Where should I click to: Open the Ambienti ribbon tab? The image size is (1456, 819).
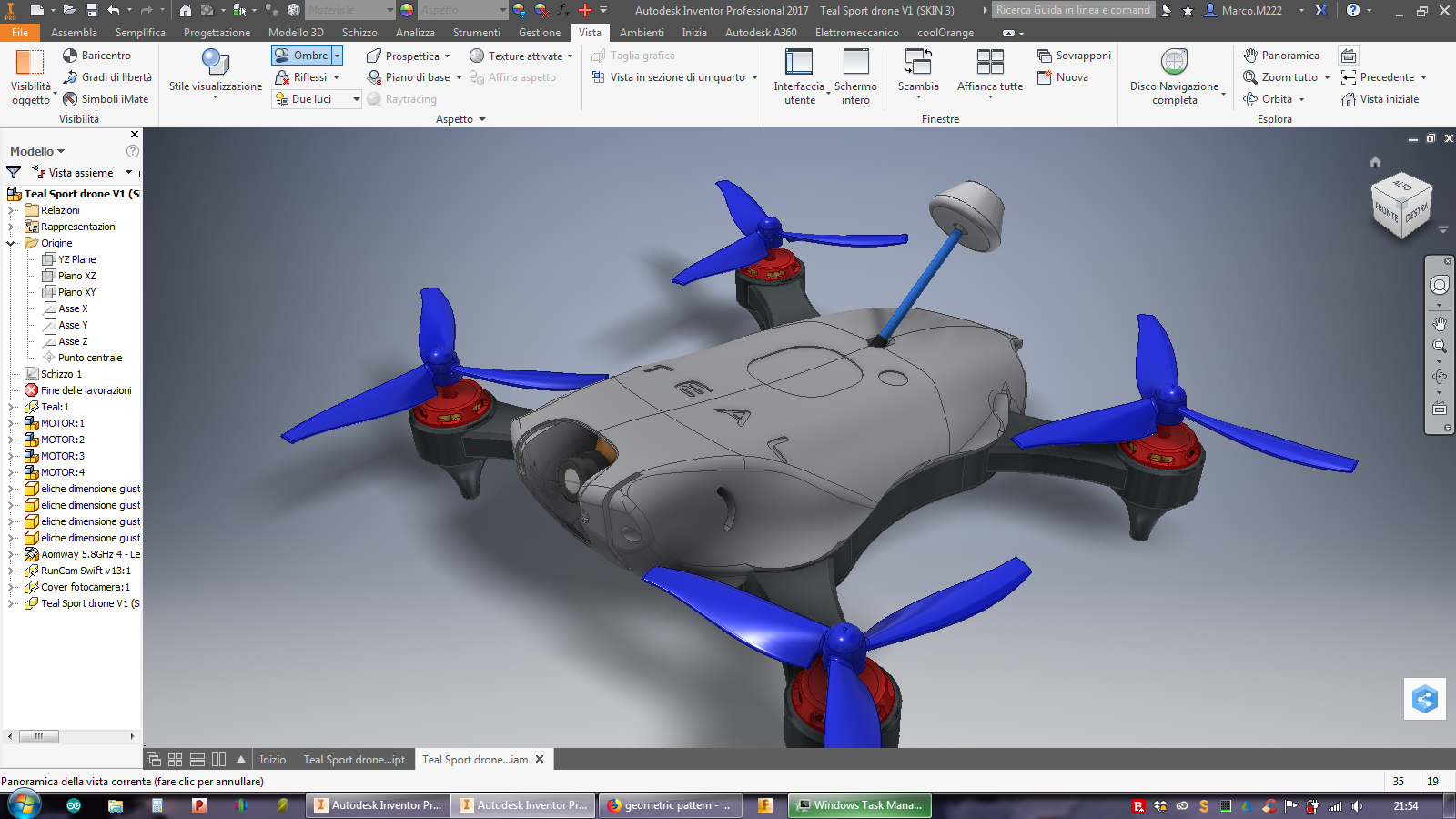642,33
